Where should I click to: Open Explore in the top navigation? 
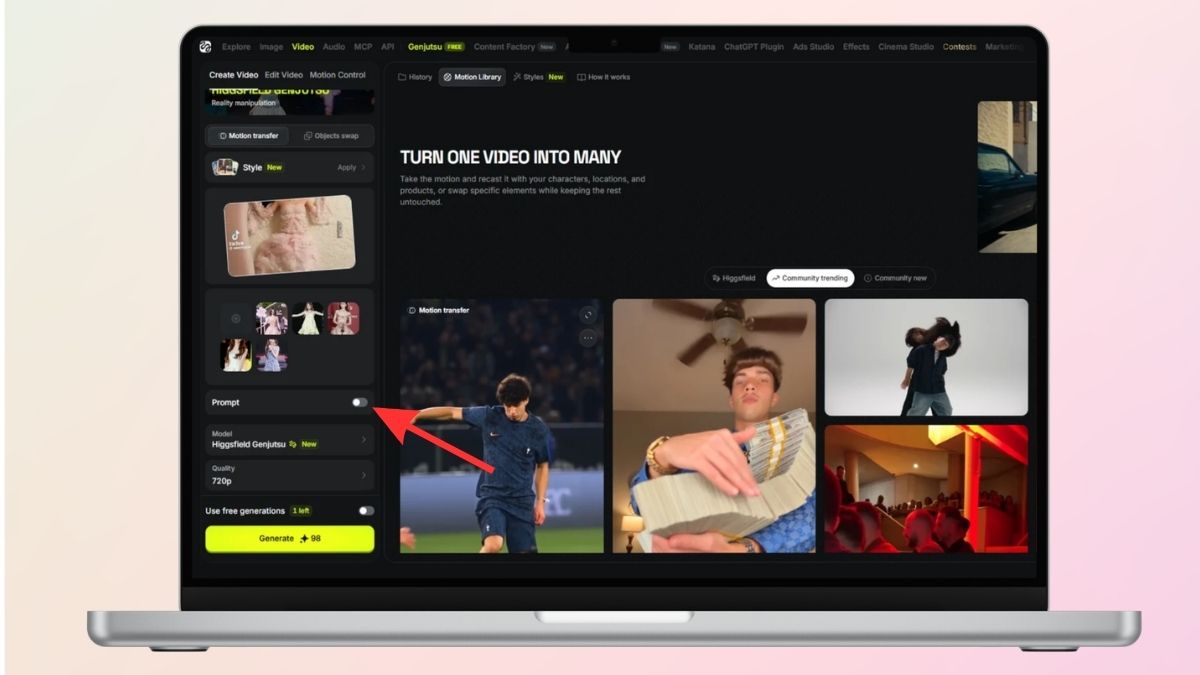click(x=237, y=47)
